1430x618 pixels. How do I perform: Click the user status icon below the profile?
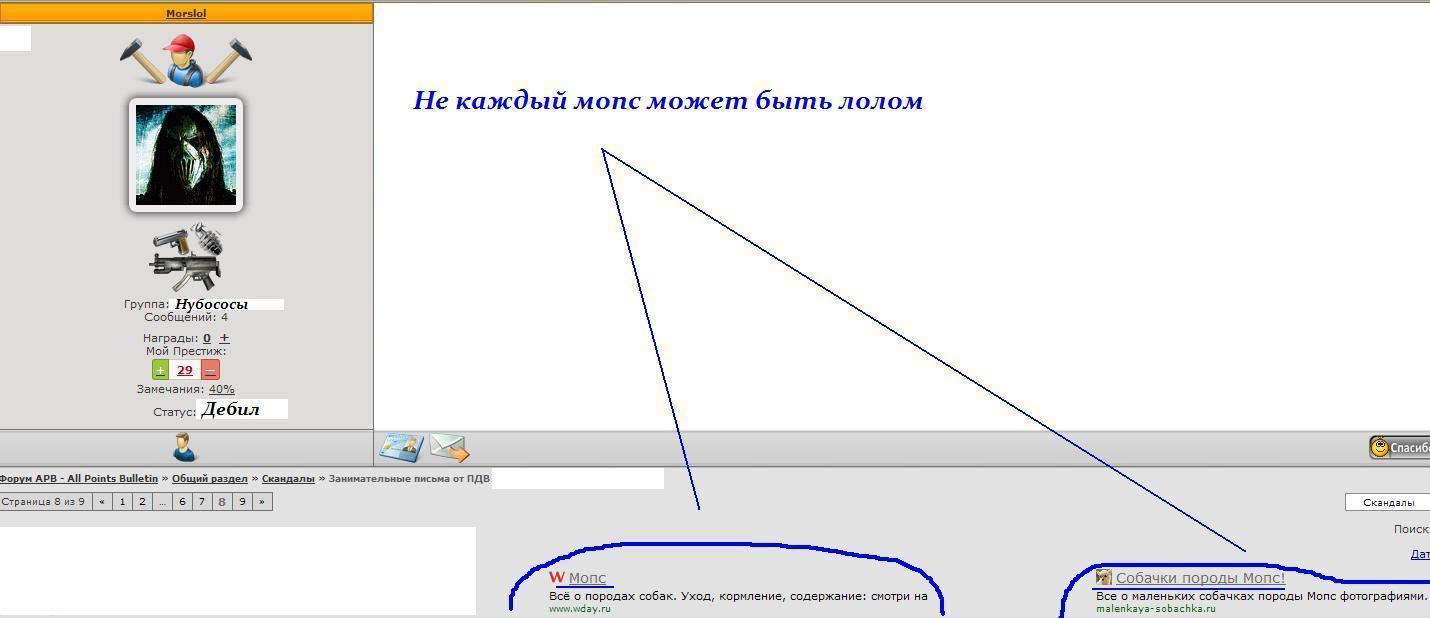coord(185,447)
